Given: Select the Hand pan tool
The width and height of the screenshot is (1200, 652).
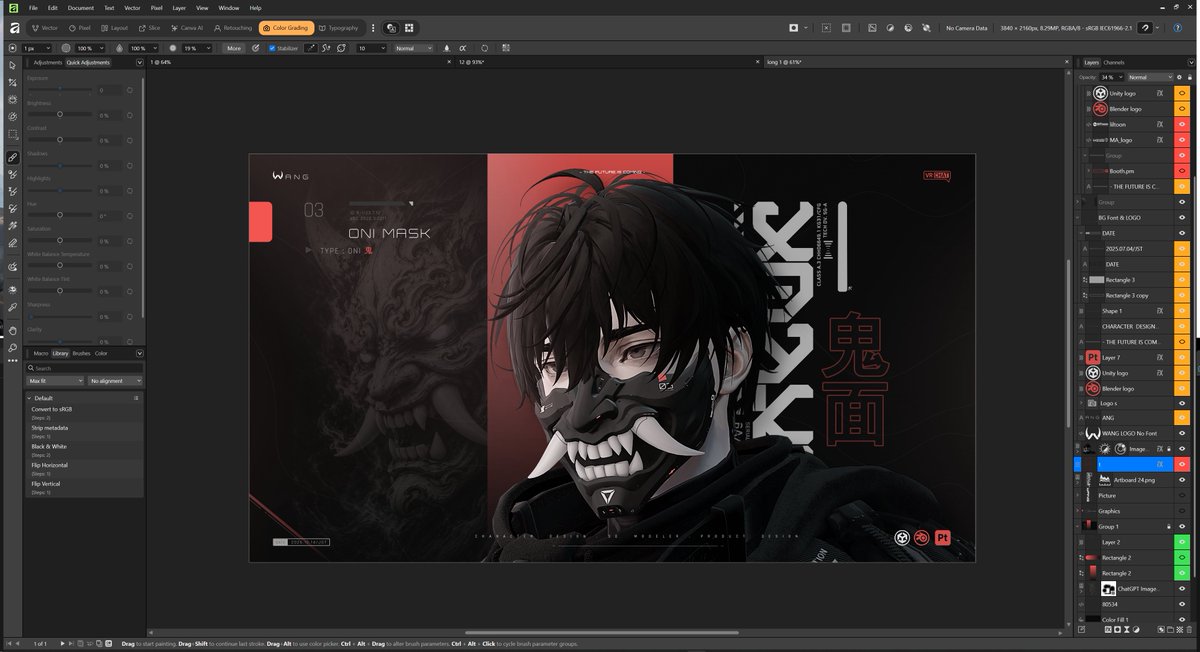Looking at the screenshot, I should [x=13, y=329].
